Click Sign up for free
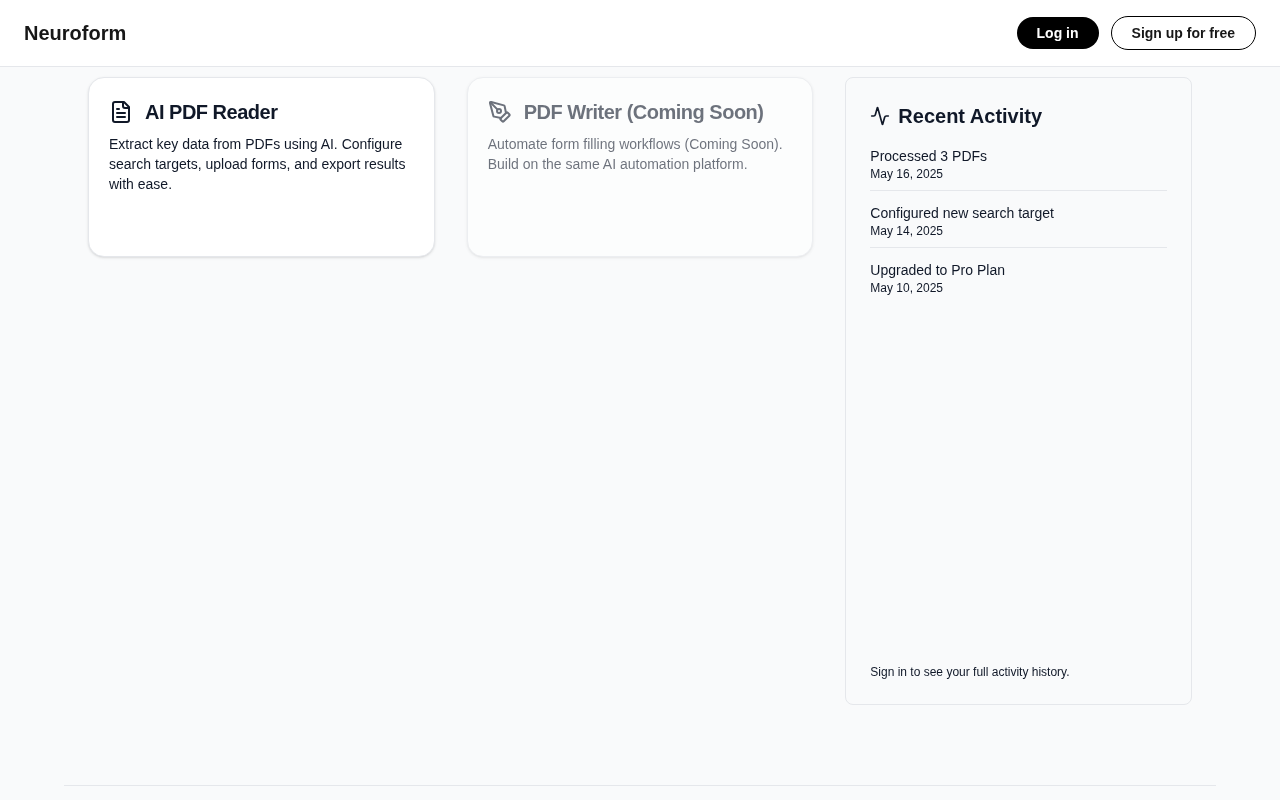This screenshot has height=800, width=1280. [x=1183, y=33]
